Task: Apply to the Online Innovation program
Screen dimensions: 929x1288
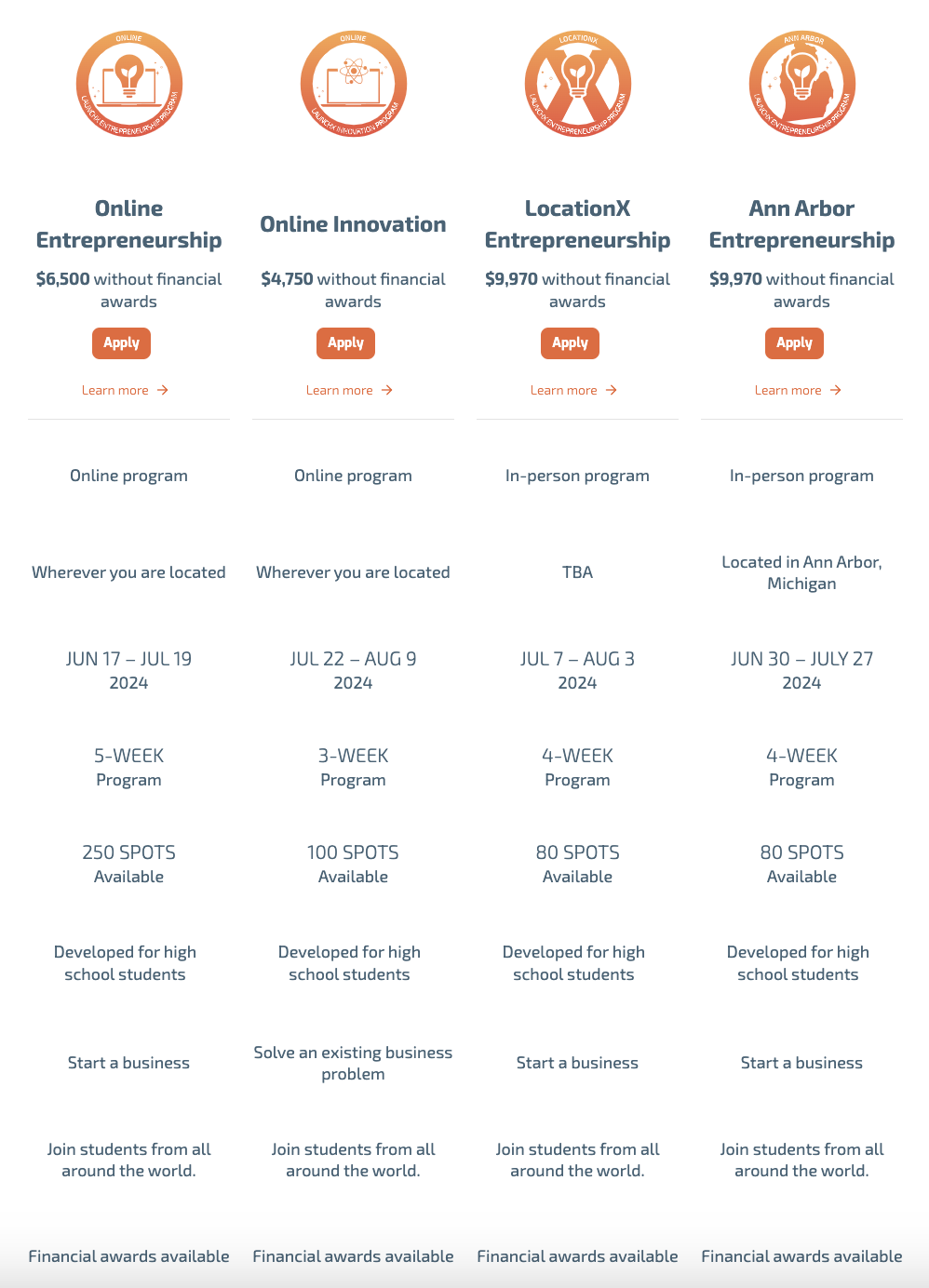Action: click(x=345, y=343)
